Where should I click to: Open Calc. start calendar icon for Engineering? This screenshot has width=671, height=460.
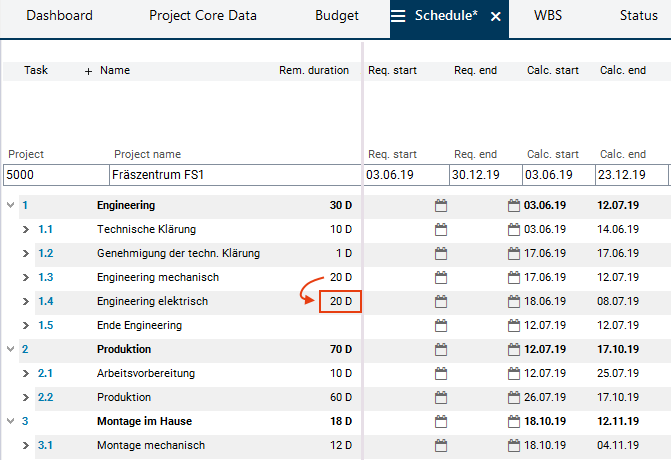514,205
